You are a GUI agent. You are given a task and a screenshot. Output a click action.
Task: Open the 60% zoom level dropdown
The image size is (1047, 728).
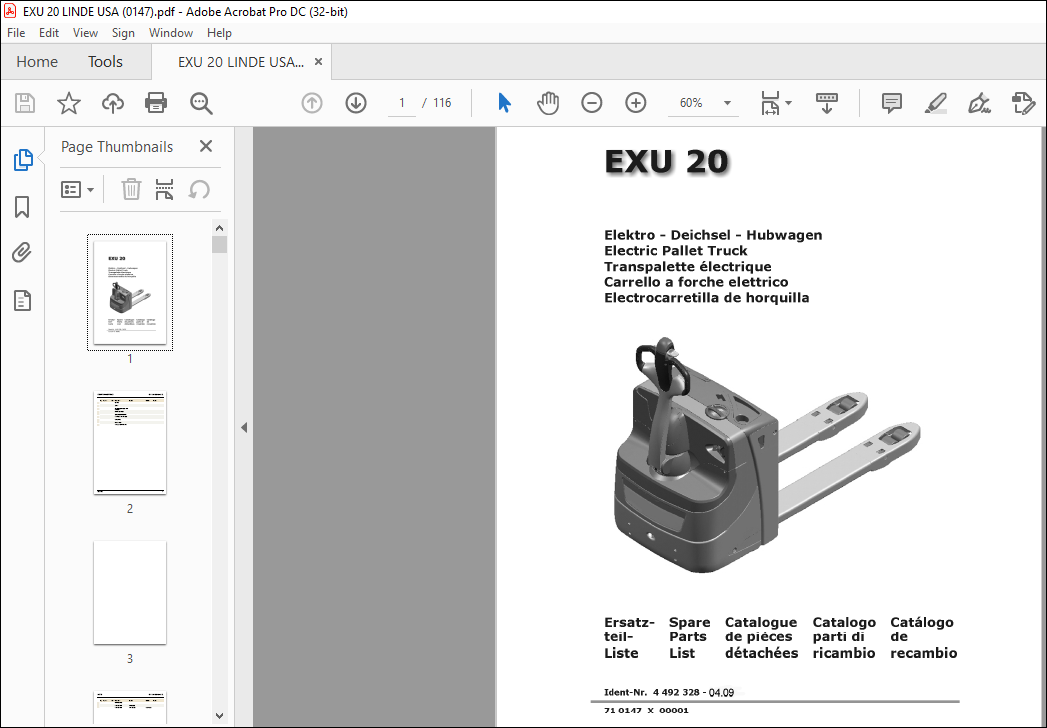(x=728, y=103)
